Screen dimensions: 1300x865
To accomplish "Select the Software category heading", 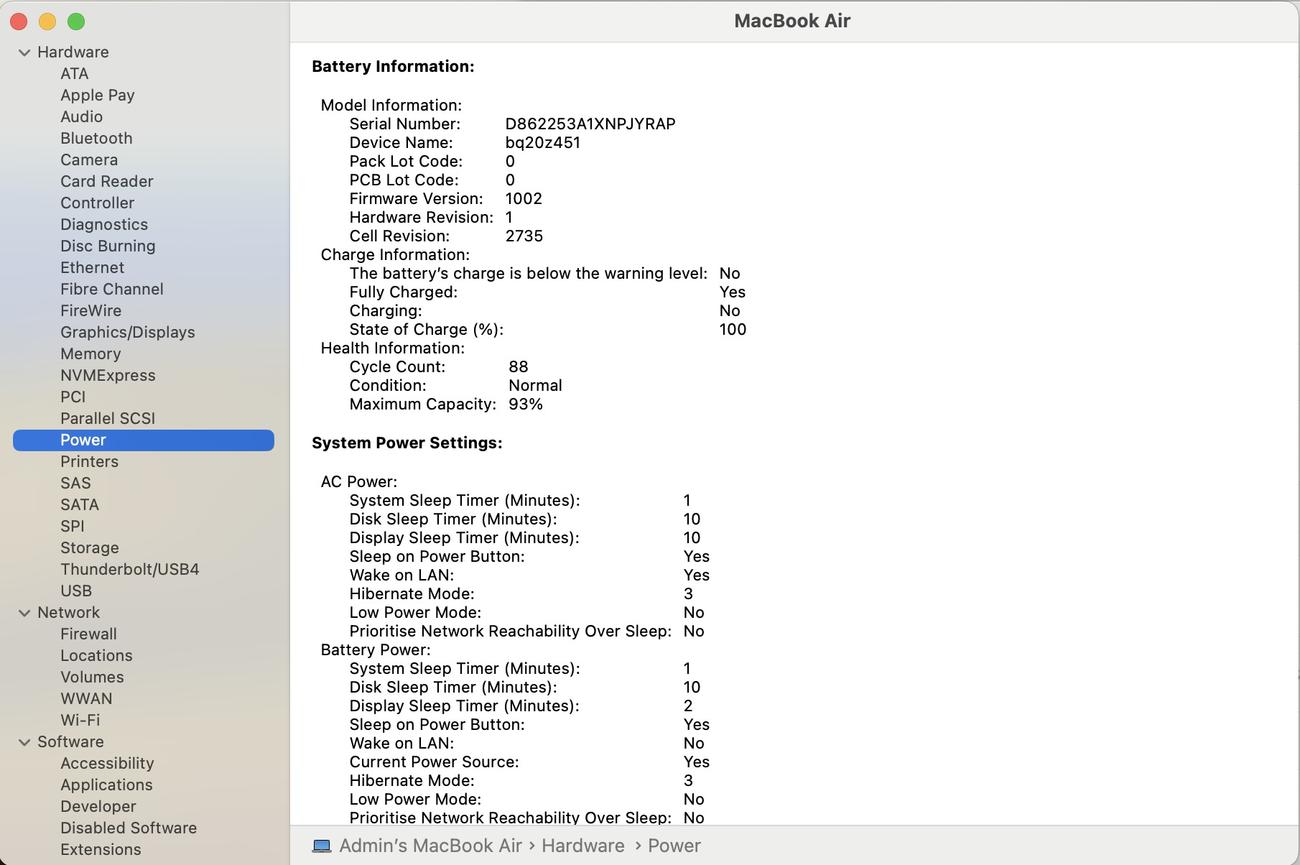I will click(70, 742).
